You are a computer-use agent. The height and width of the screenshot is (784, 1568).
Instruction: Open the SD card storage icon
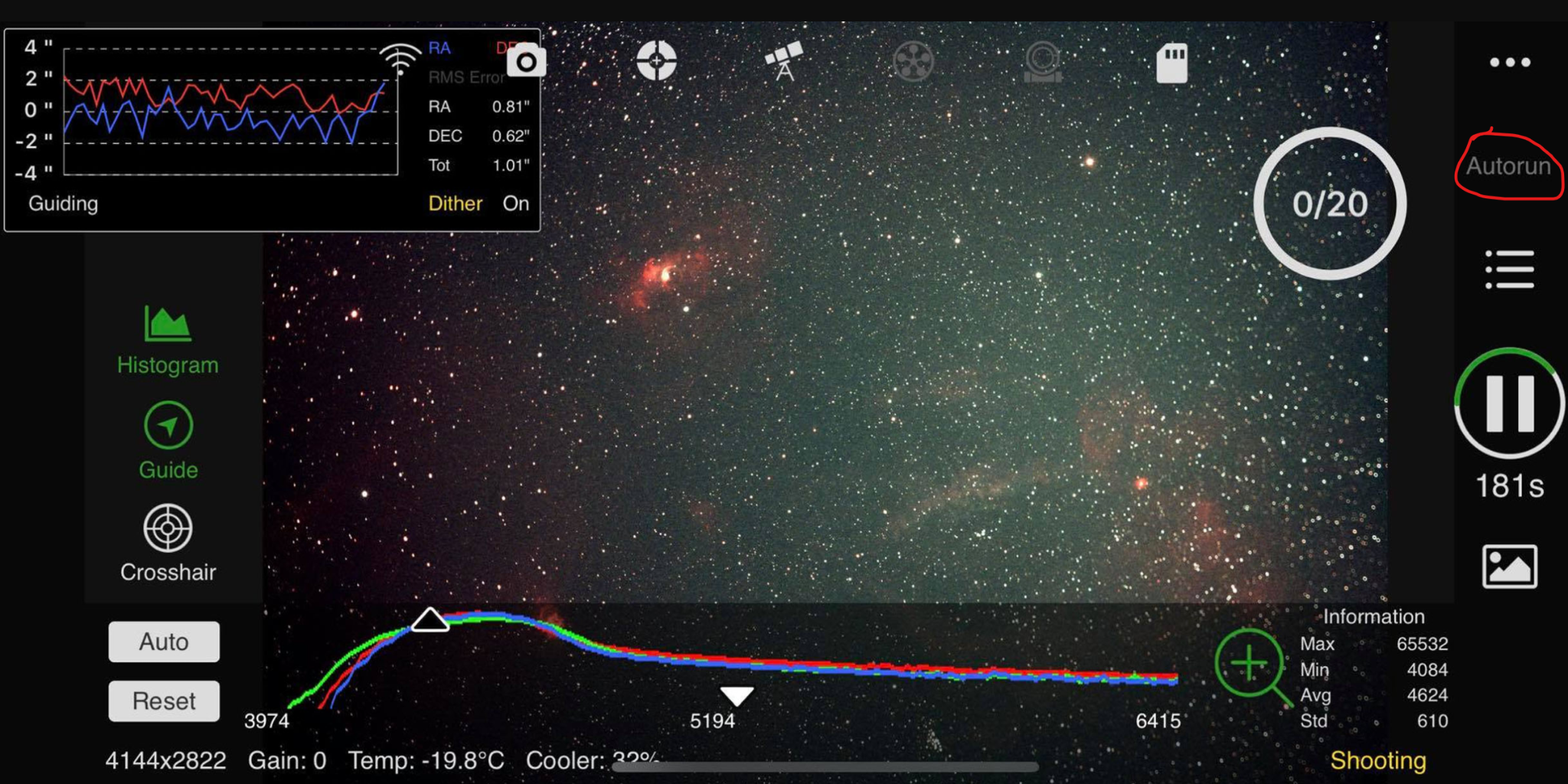coord(1171,62)
